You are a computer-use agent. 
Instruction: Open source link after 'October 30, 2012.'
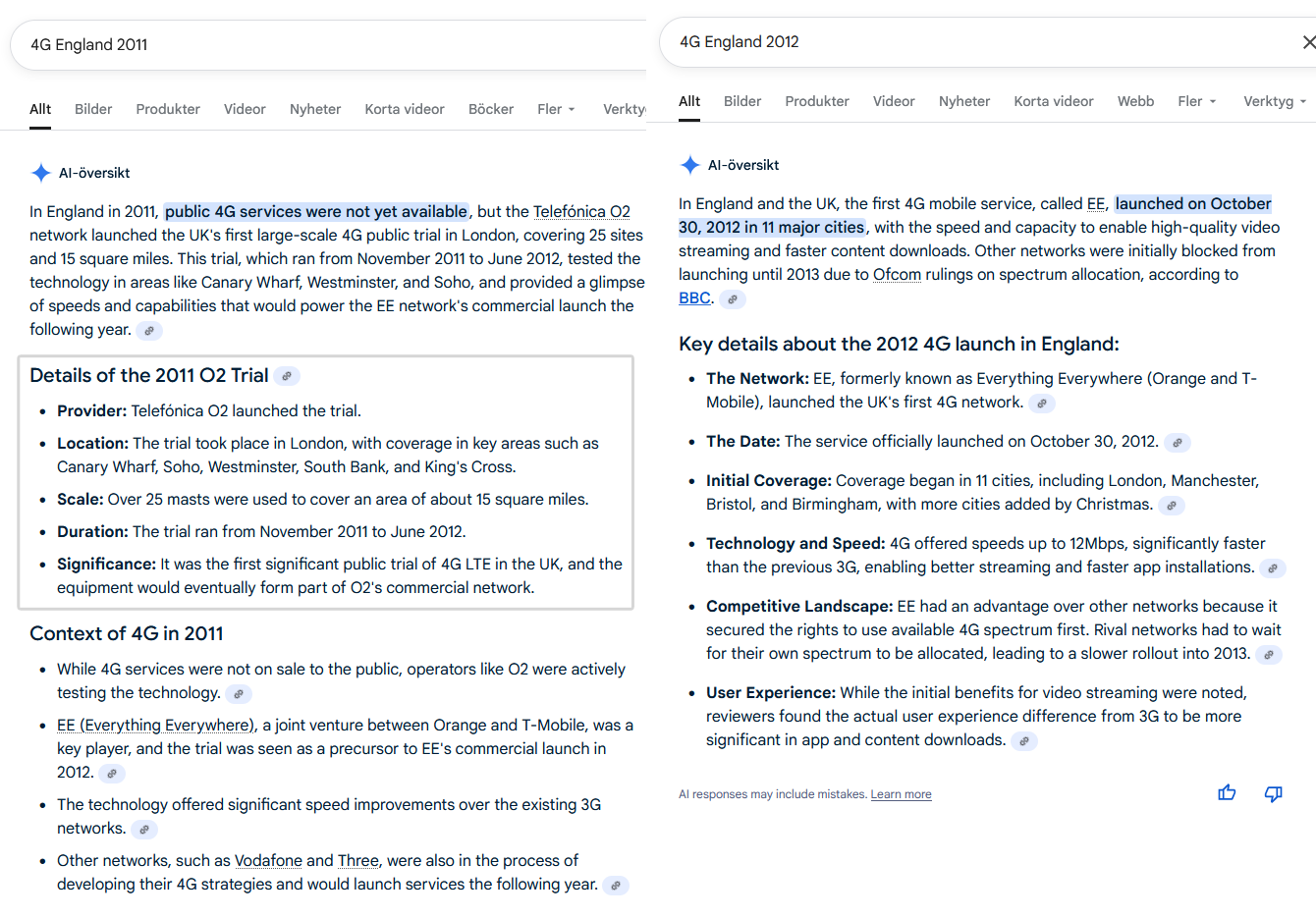click(1178, 443)
